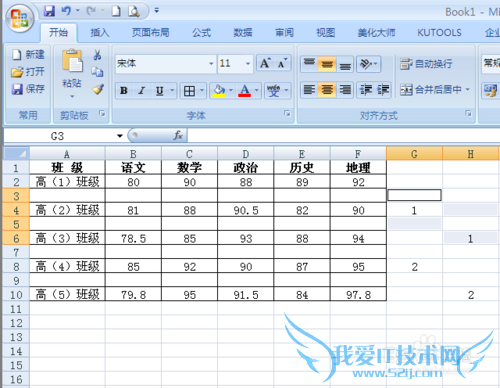Decrease font size
Viewport: 500px width, 388px height.
pyautogui.click(x=282, y=63)
